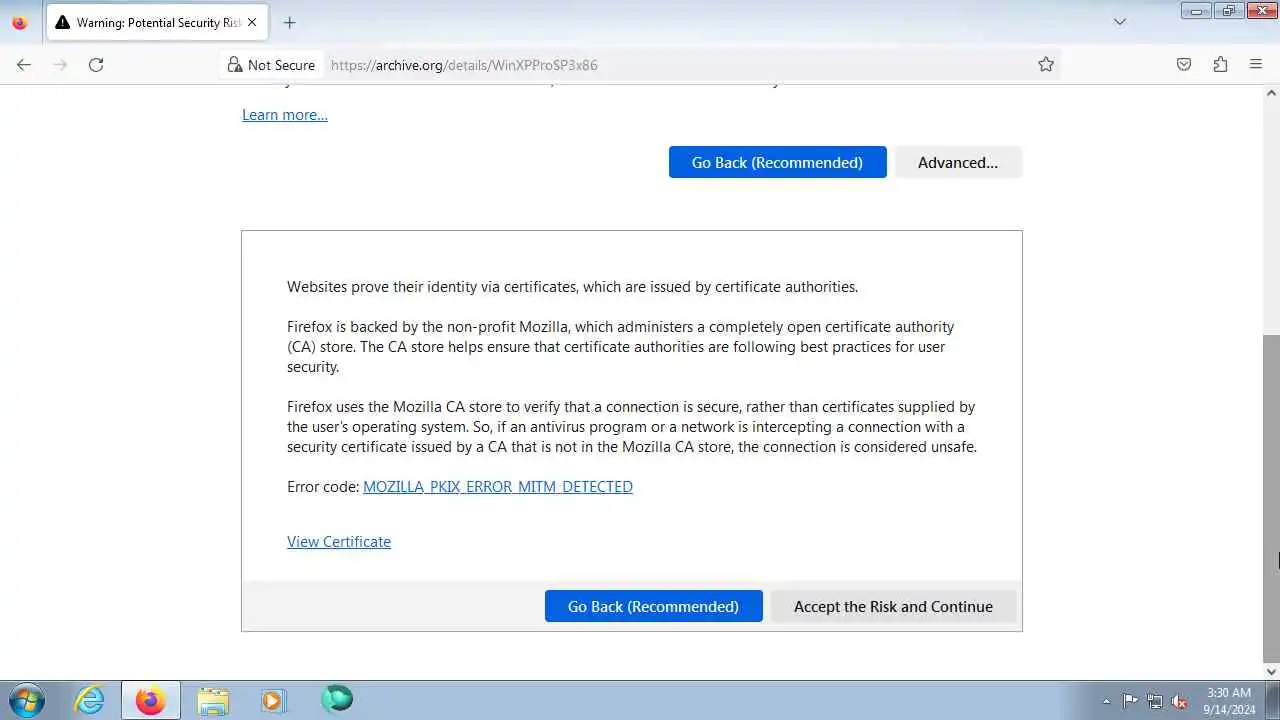Open the Learn more link
The image size is (1280, 720).
coord(285,115)
